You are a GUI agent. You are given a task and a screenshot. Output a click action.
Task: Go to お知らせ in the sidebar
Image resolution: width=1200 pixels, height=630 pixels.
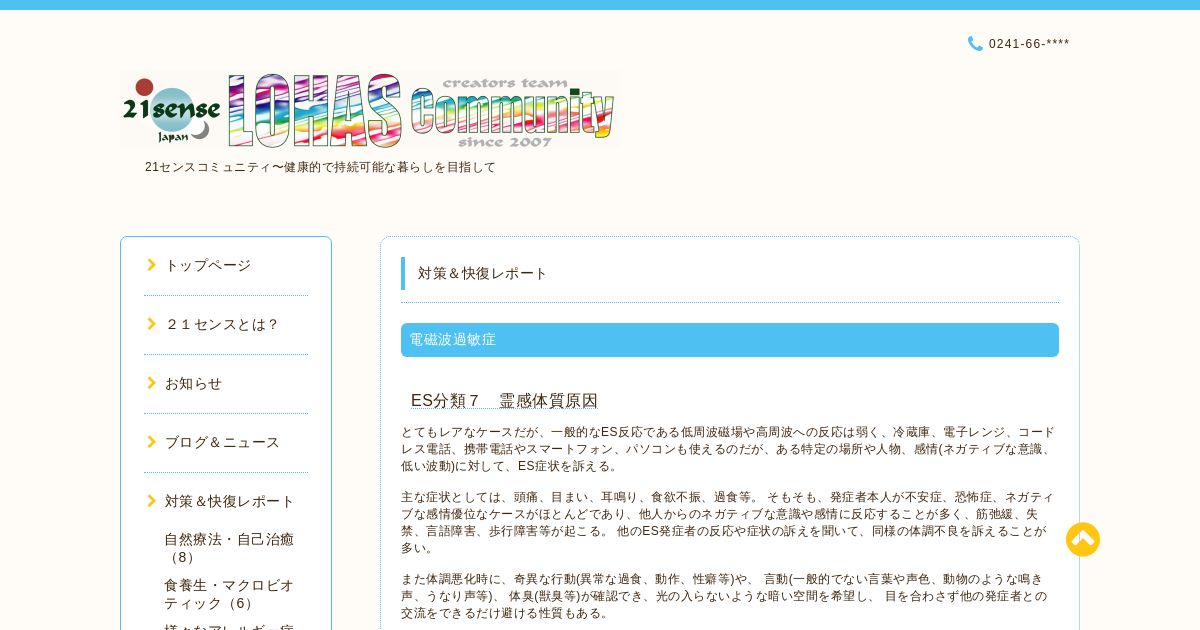click(x=194, y=383)
